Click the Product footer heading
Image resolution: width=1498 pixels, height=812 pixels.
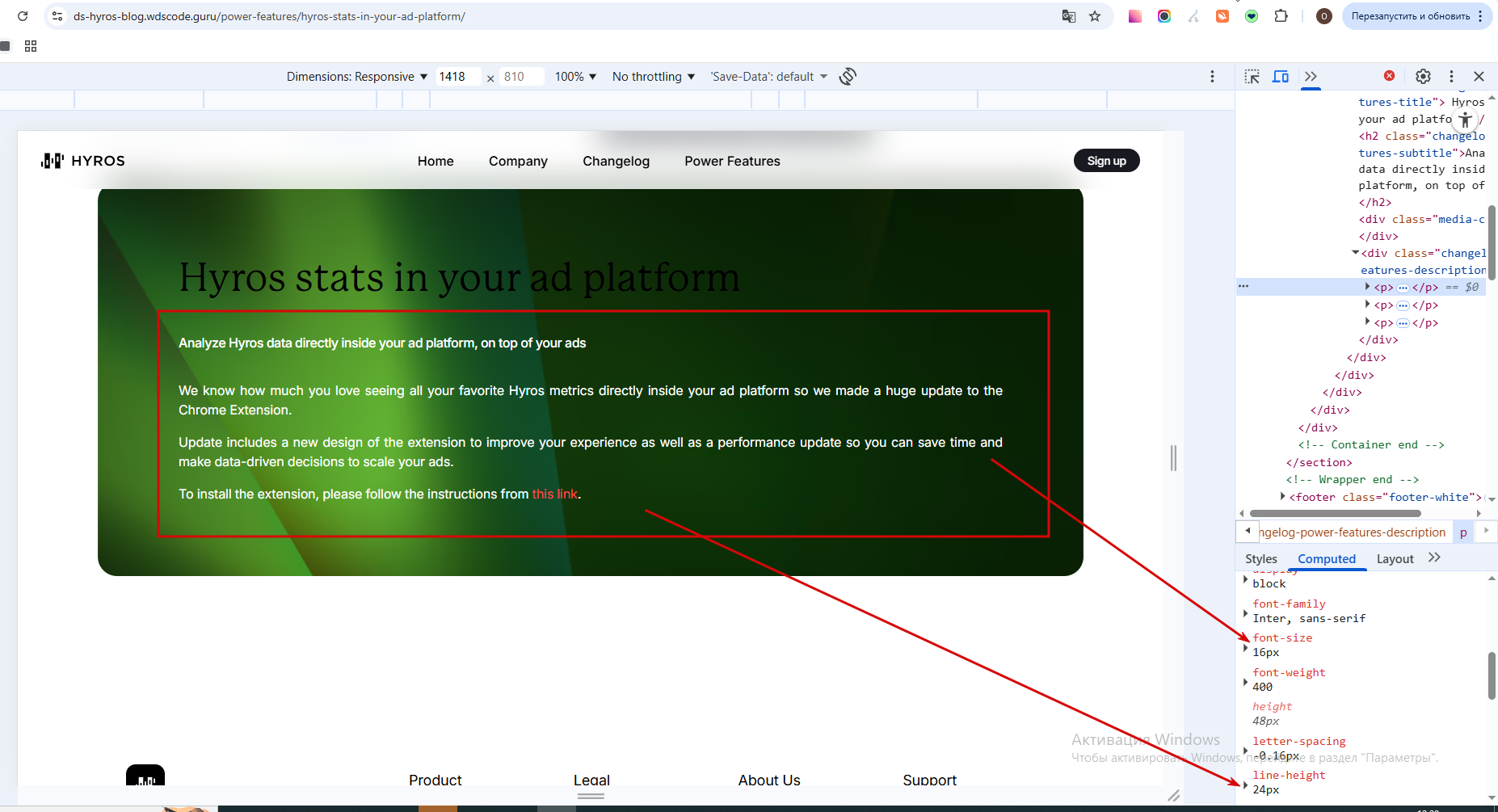[436, 780]
